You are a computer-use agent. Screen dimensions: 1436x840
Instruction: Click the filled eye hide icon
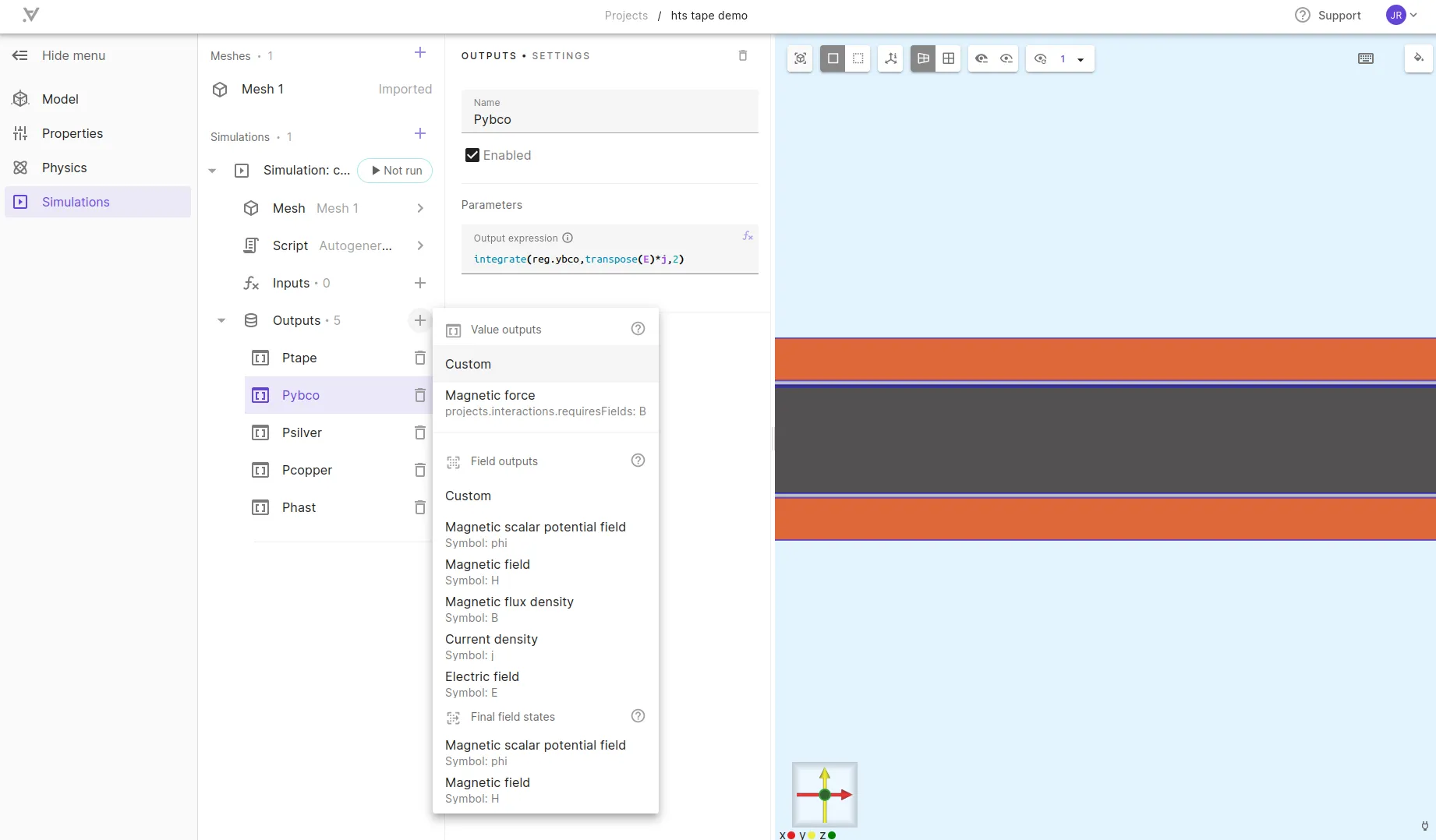tap(981, 58)
